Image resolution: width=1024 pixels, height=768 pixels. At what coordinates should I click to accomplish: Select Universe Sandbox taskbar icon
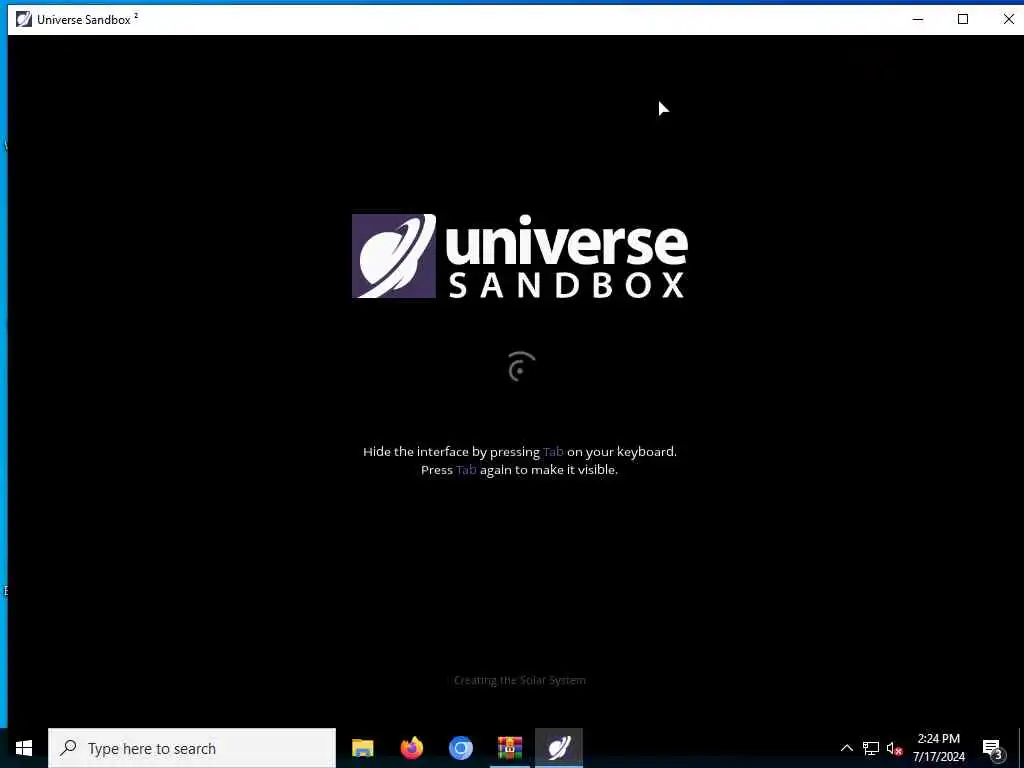pos(559,748)
